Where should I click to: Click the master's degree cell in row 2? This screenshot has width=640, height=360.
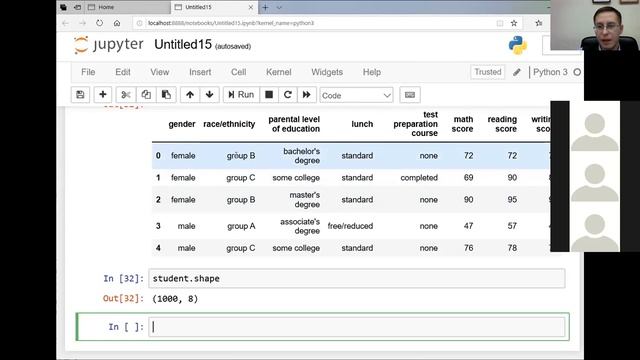304,200
